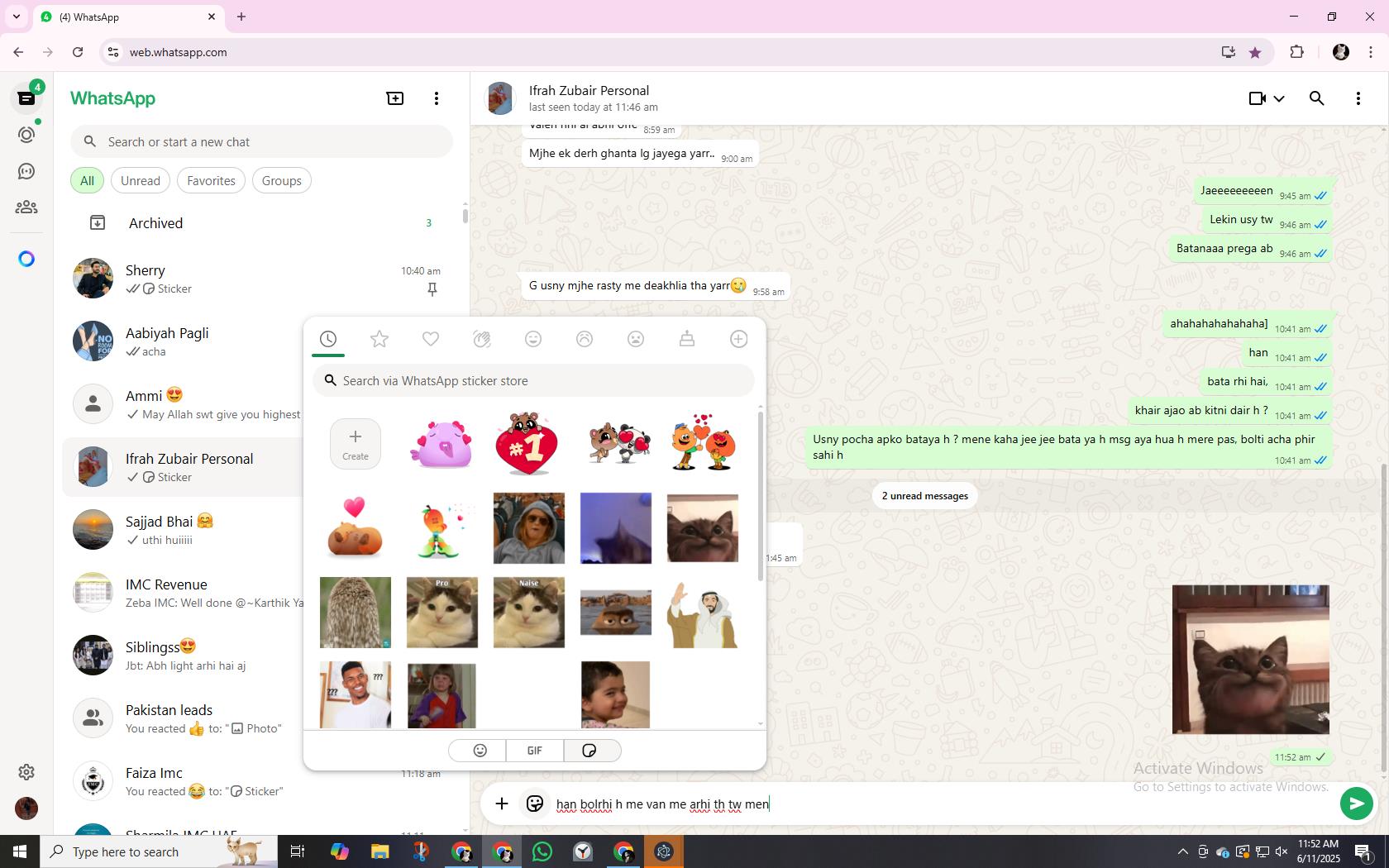Viewport: 1389px width, 868px height.
Task: Filter chats by Unread
Action: (x=141, y=181)
